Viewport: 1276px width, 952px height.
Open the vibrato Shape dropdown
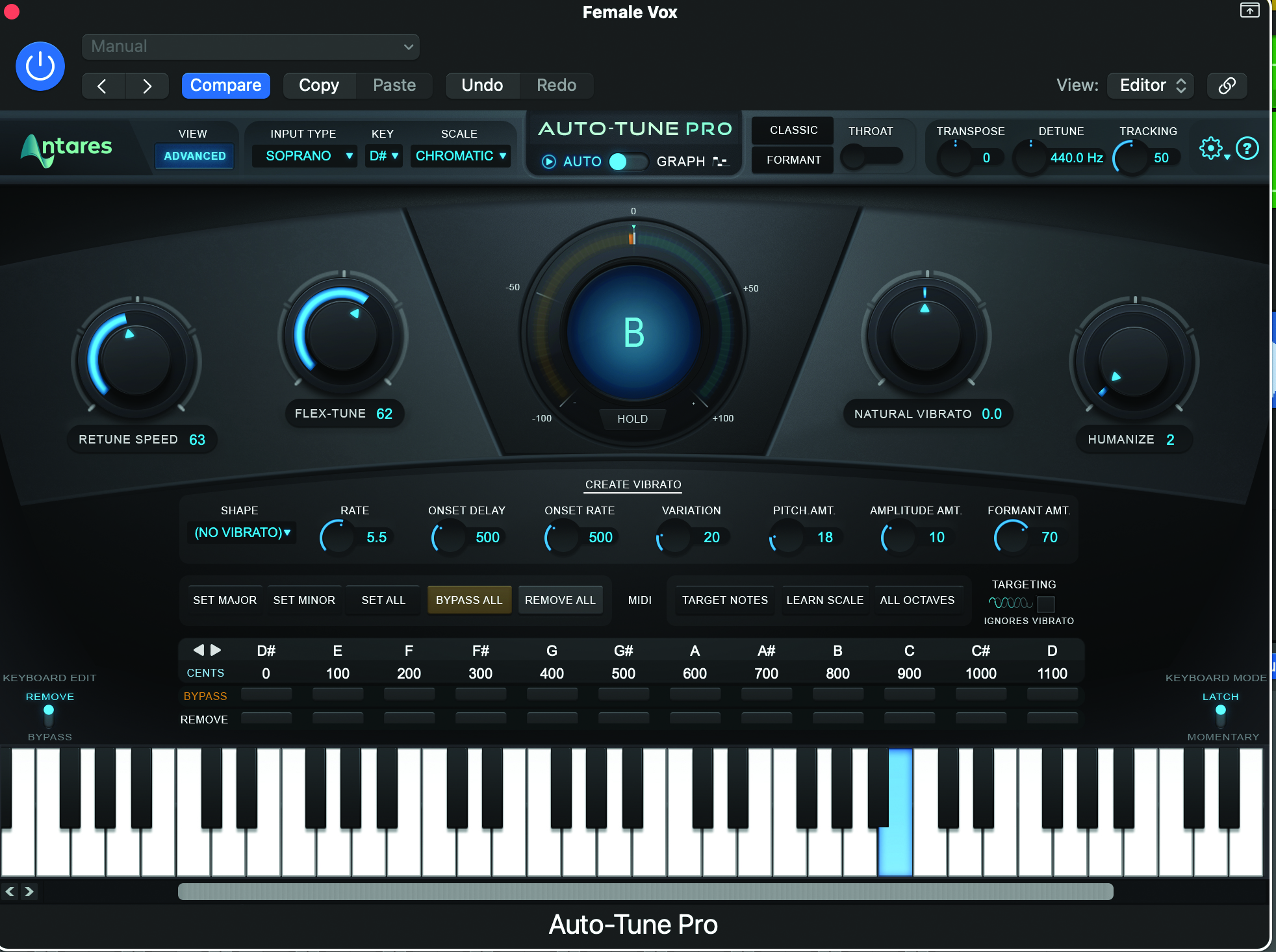click(x=242, y=532)
